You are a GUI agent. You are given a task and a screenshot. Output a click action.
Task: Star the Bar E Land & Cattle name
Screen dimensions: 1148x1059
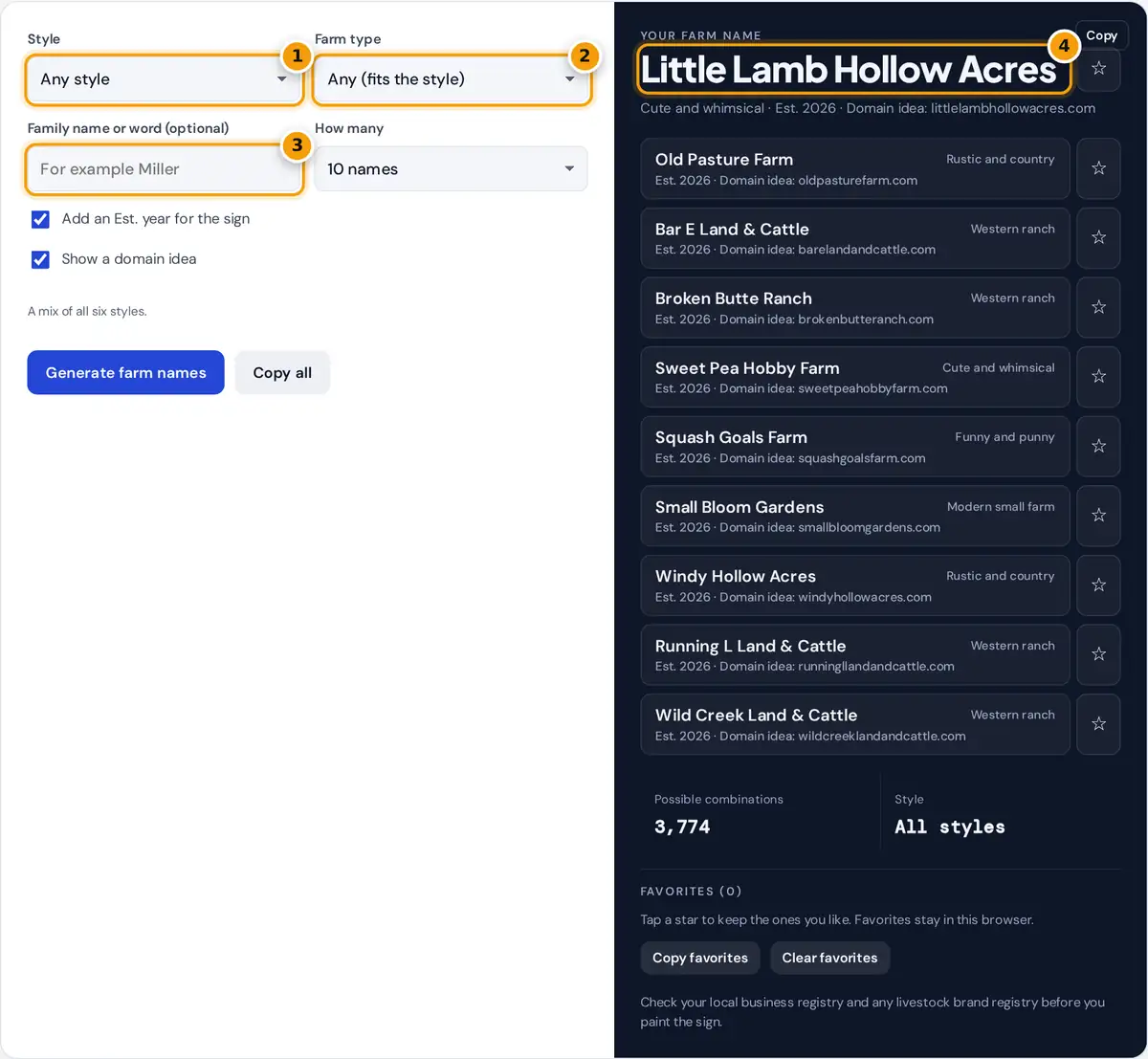point(1098,237)
